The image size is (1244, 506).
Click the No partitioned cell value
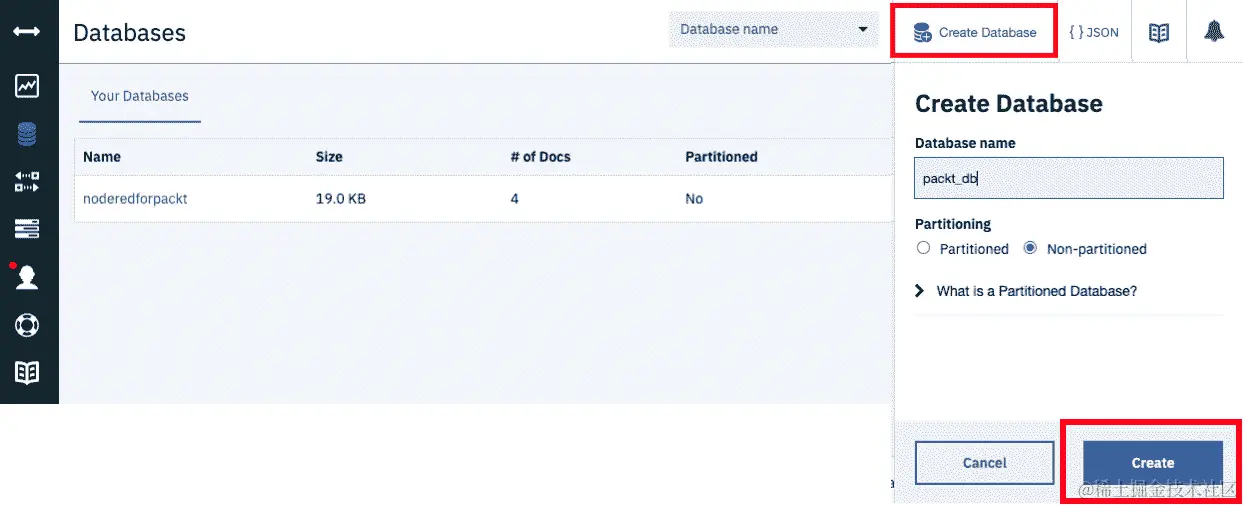[694, 199]
